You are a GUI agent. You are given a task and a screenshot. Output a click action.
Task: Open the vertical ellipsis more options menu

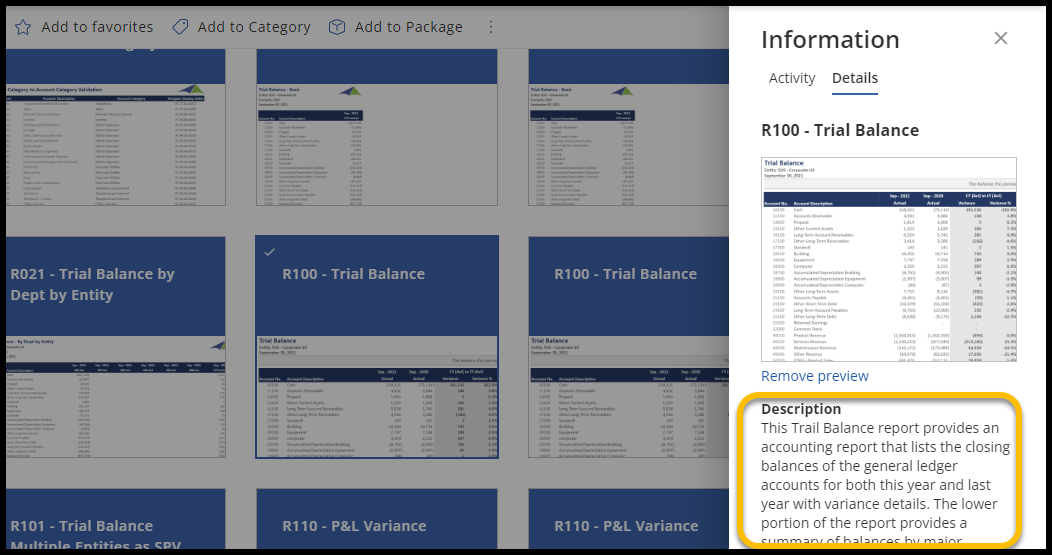[490, 27]
